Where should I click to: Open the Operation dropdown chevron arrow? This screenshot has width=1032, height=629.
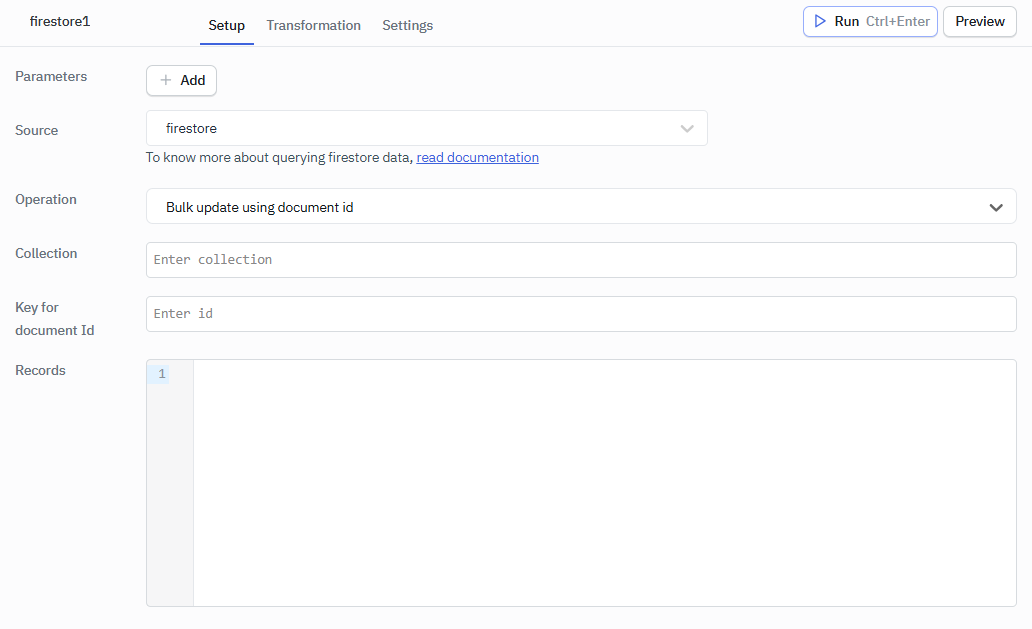[996, 207]
